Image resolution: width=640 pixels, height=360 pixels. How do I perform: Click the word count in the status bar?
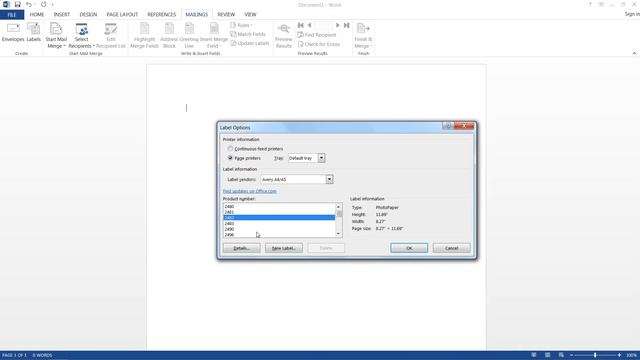42,356
